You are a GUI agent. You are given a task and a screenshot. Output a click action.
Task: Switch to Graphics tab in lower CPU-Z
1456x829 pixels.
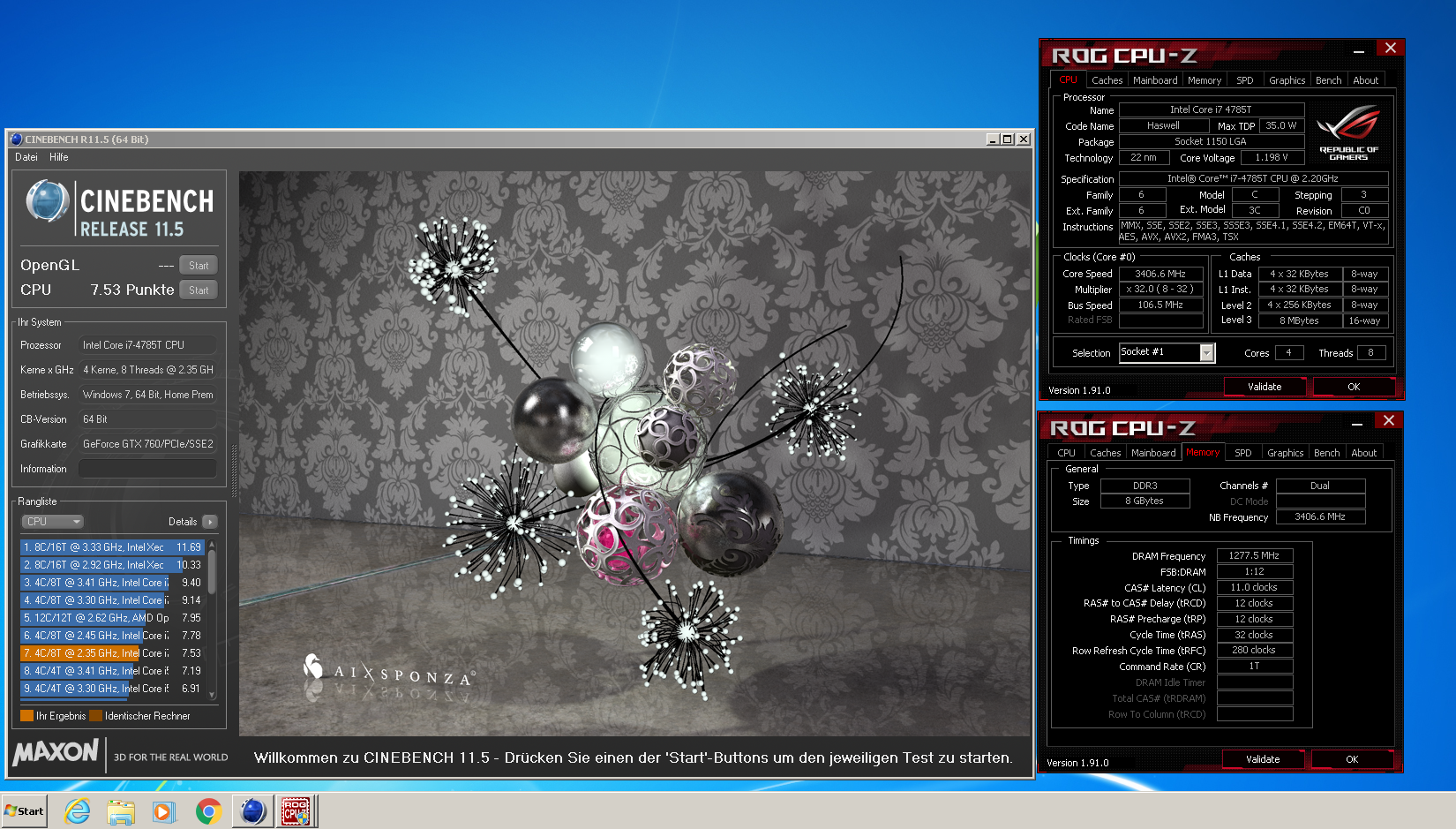[1285, 453]
